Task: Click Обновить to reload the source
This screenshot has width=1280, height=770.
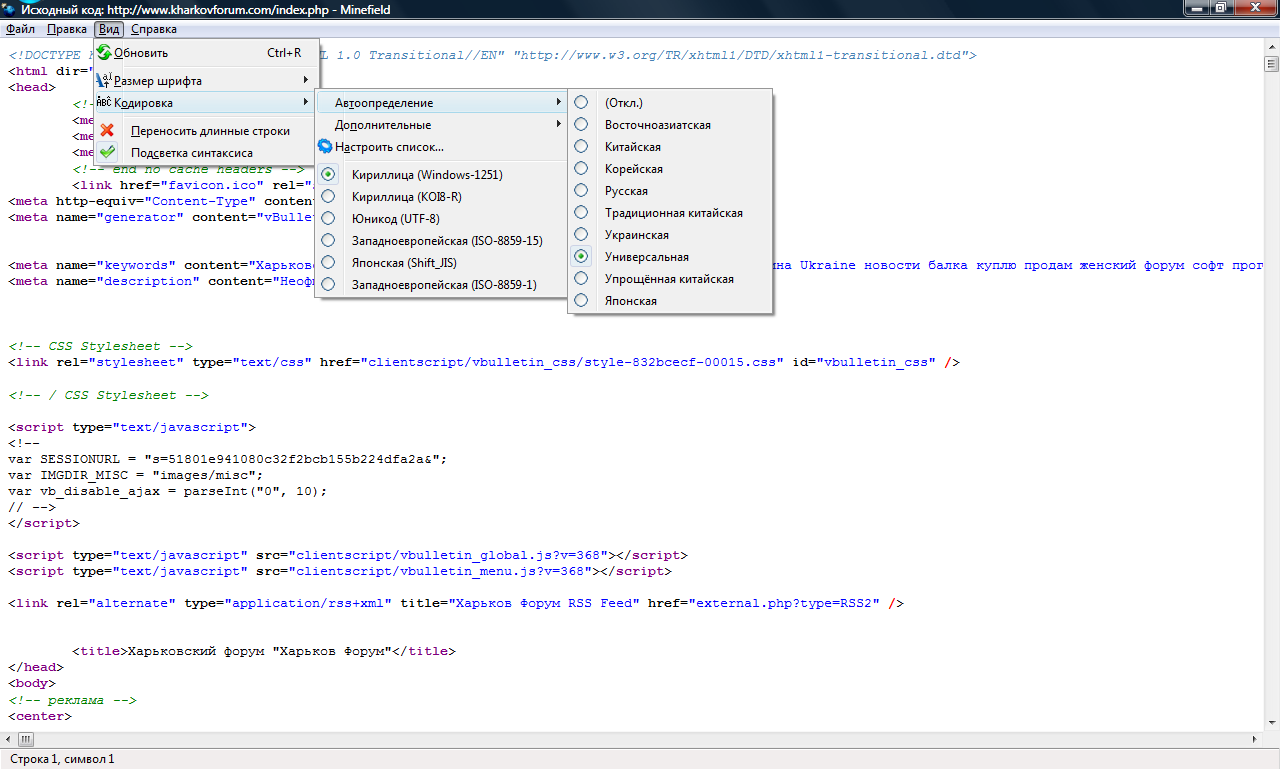Action: point(206,53)
